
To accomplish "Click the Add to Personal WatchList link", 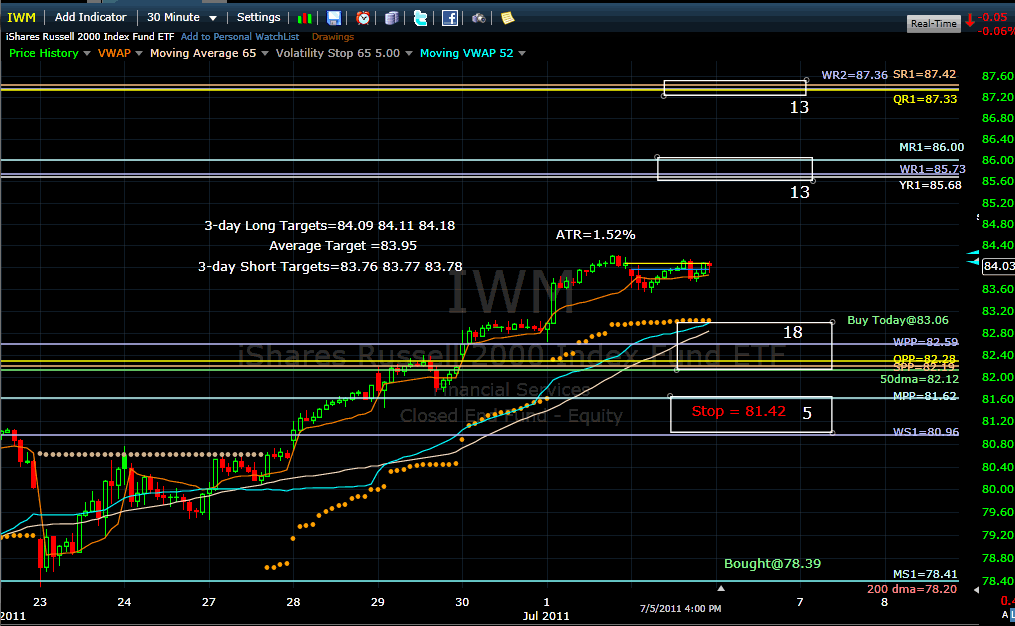I will (240, 37).
